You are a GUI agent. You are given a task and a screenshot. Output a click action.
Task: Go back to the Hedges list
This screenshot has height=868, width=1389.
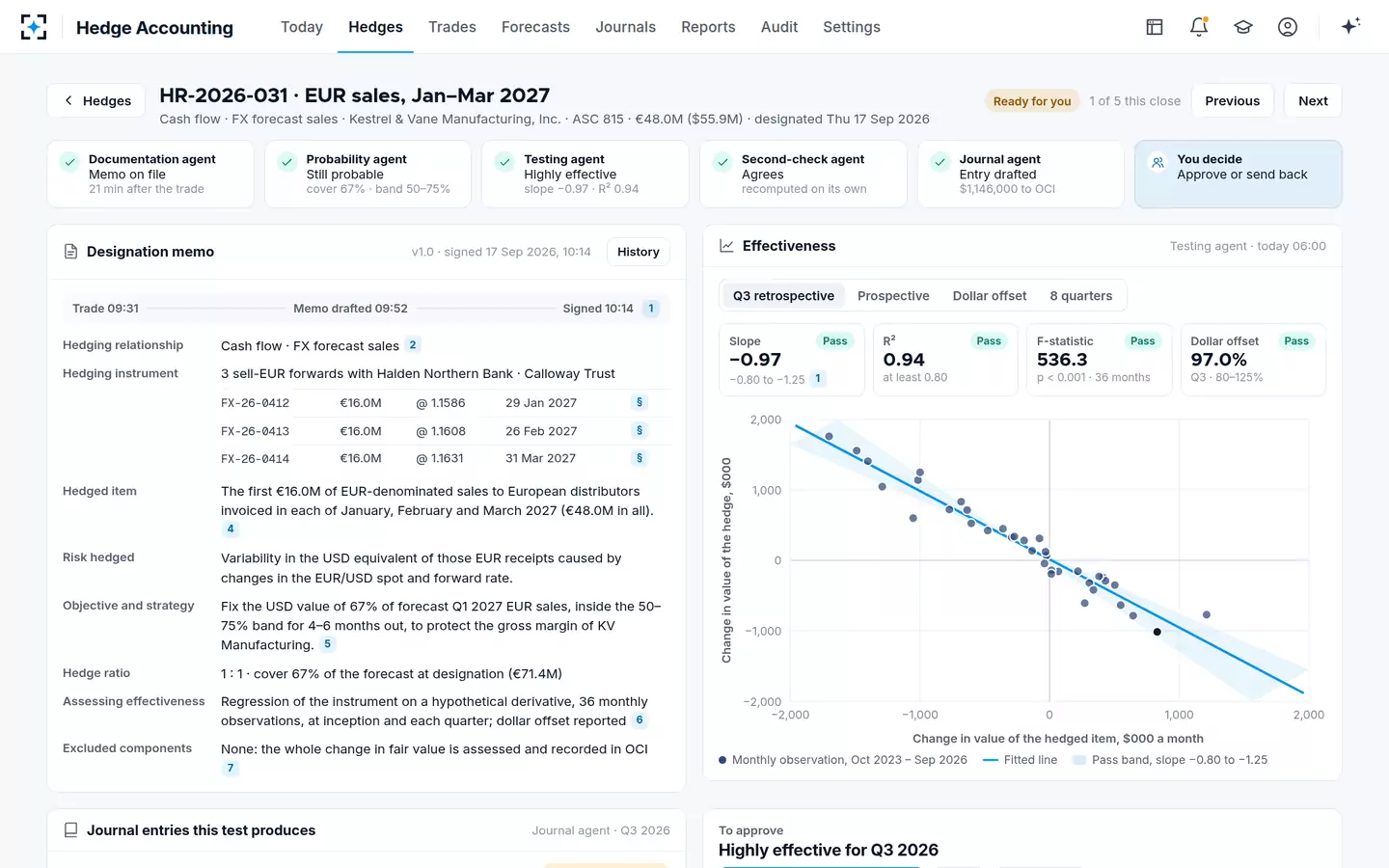[96, 100]
